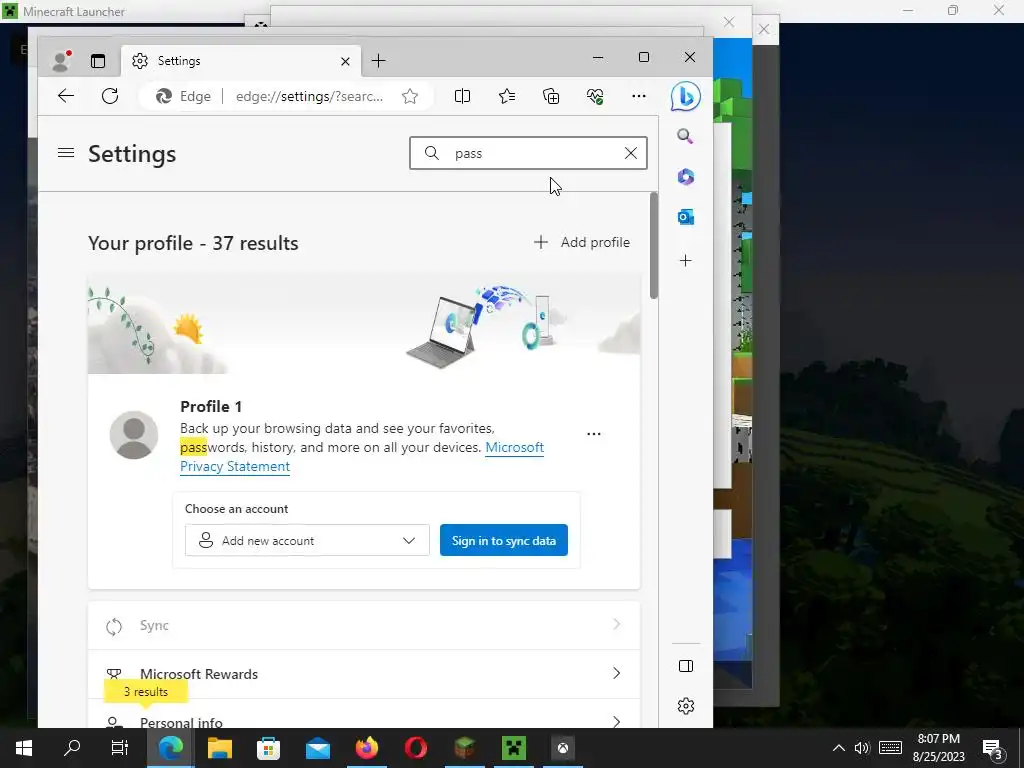The height and width of the screenshot is (768, 1024).
Task: Open volume control in system tray
Action: tap(862, 748)
